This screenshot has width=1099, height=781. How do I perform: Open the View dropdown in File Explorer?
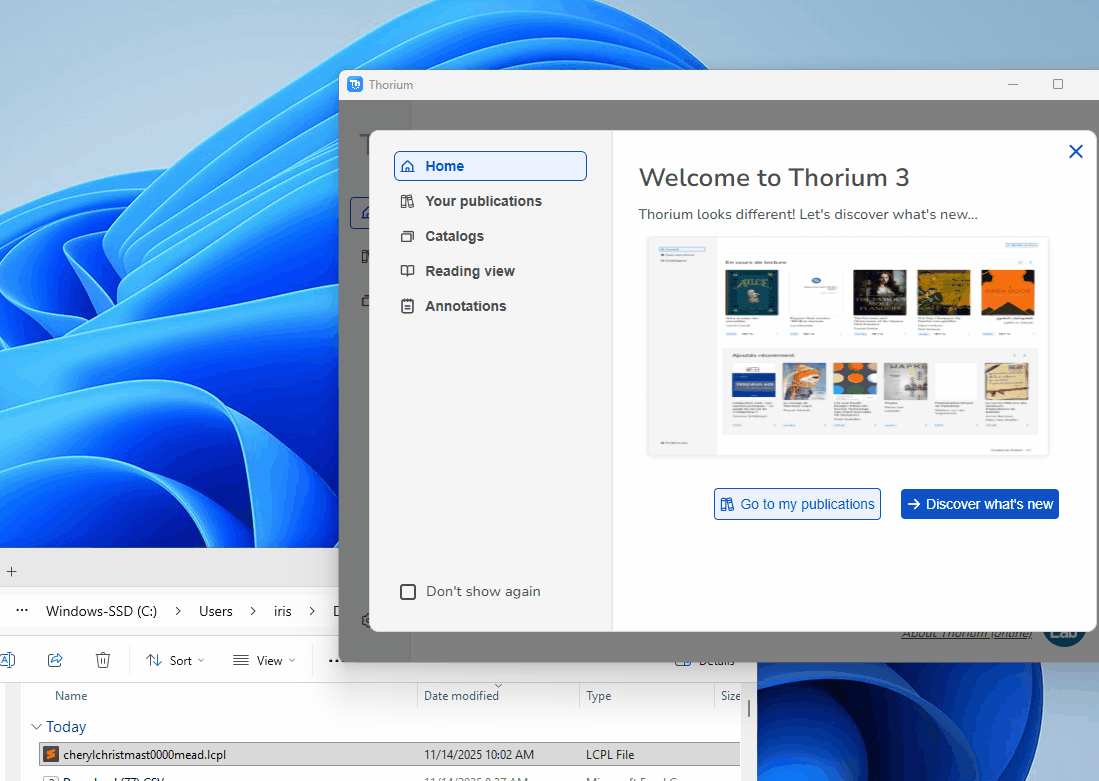264,660
